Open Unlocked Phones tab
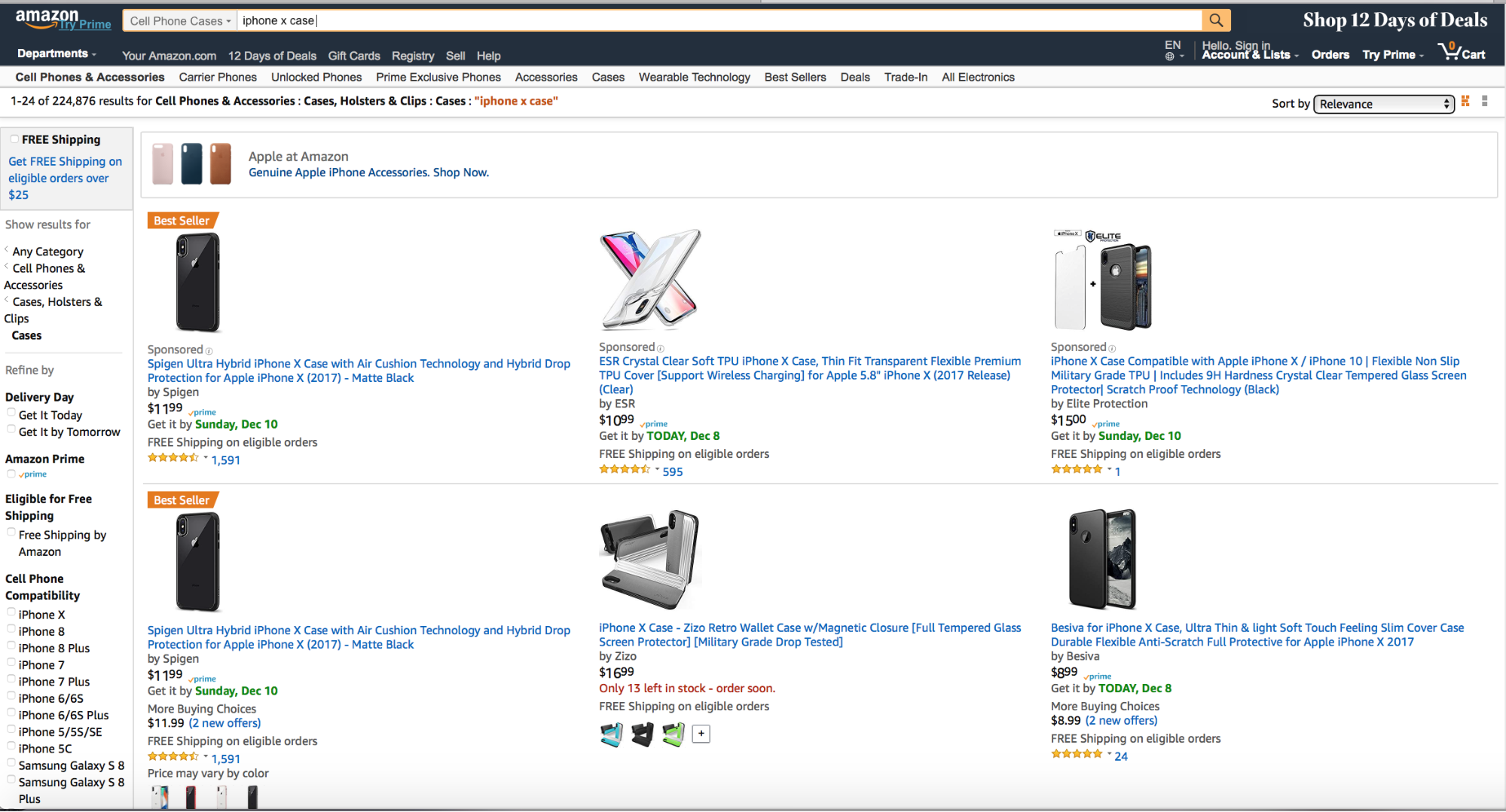1506x812 pixels. tap(316, 77)
